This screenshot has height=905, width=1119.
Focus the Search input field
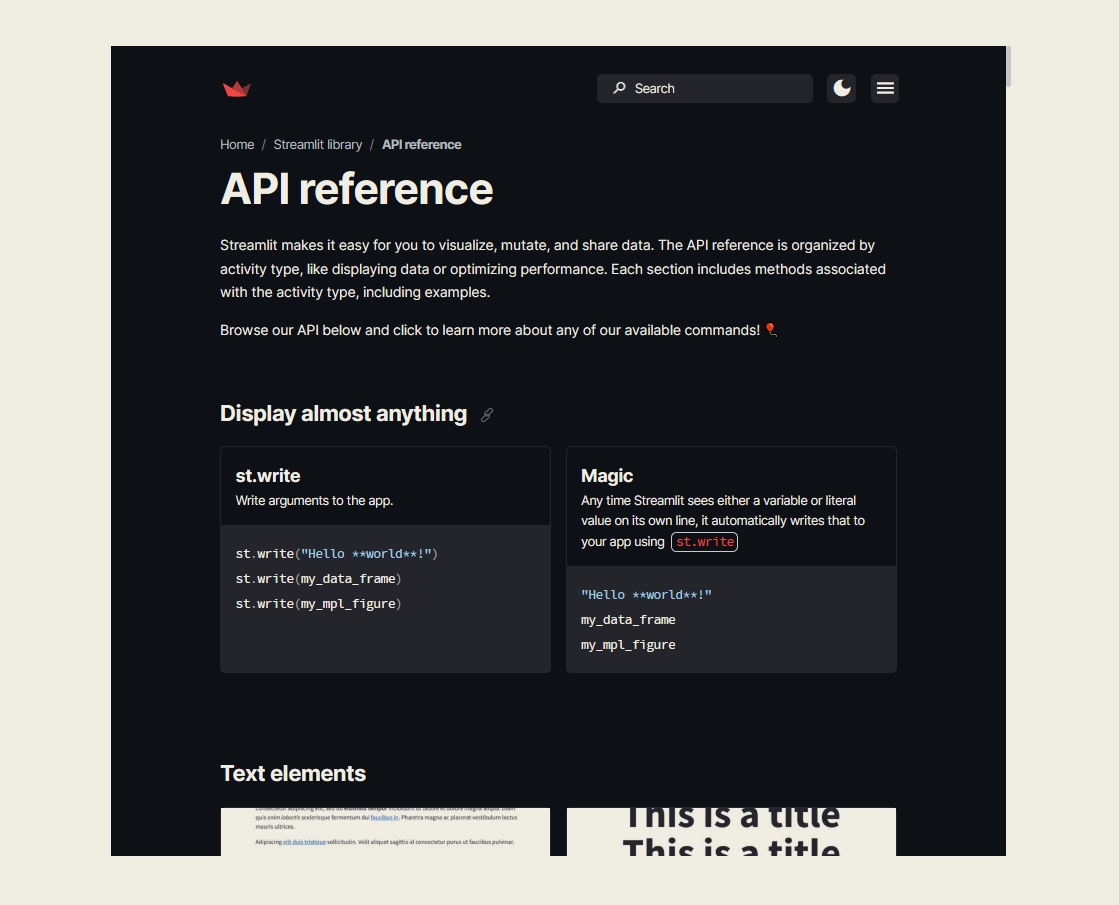click(x=704, y=89)
